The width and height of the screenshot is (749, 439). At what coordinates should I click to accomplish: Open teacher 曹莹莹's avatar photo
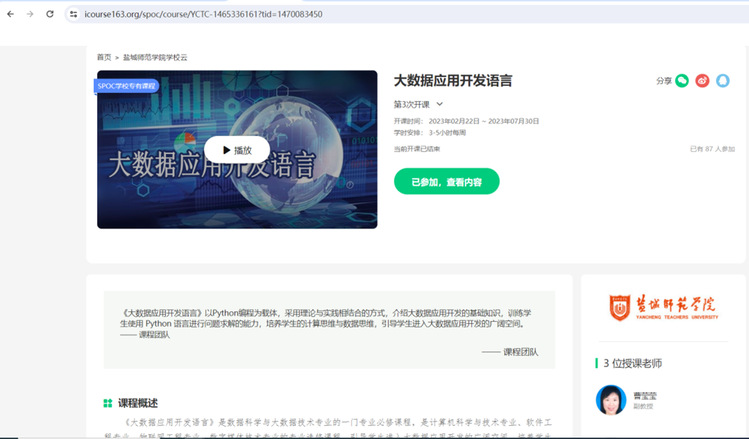610,399
